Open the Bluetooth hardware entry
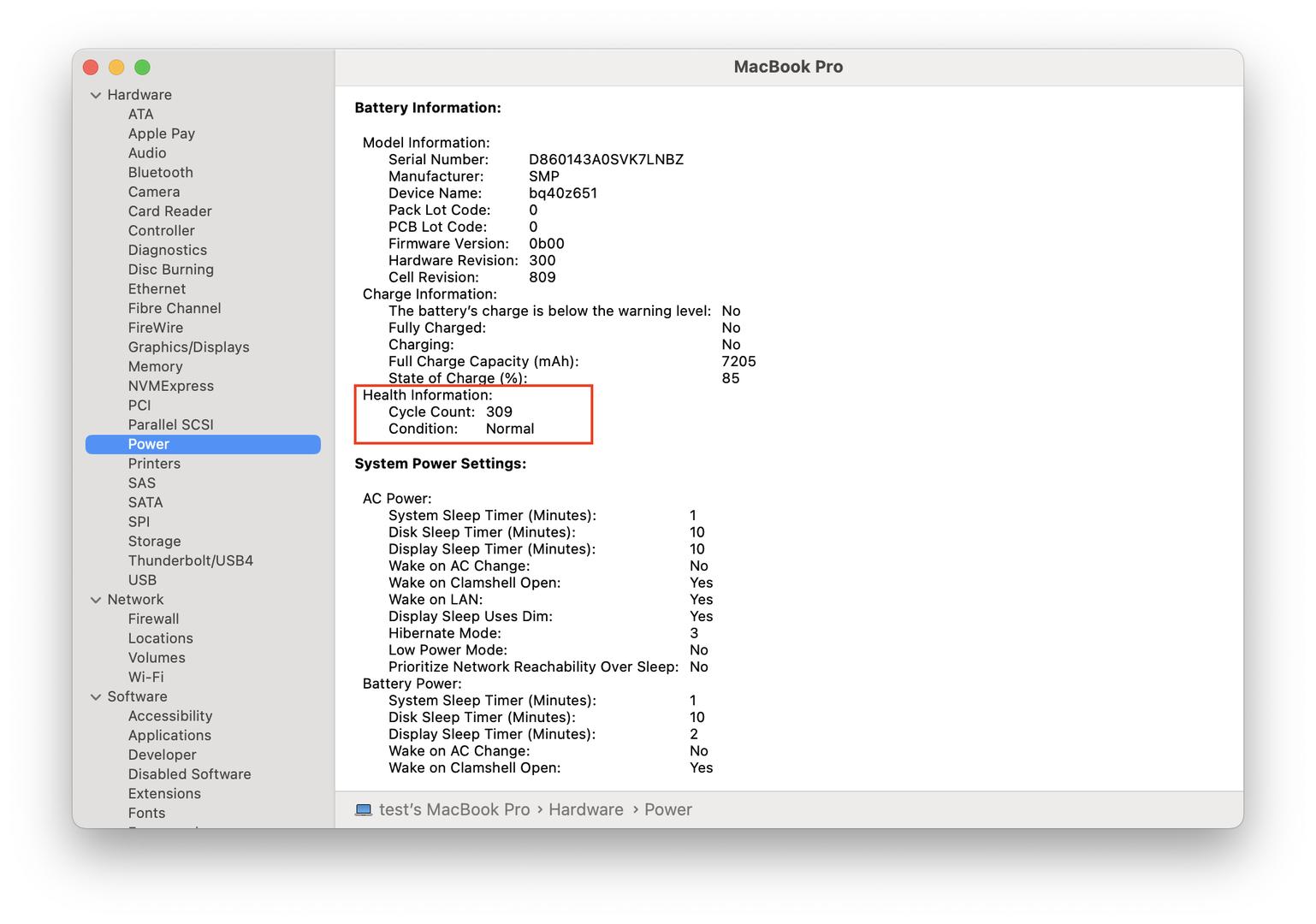The width and height of the screenshot is (1316, 924). pyautogui.click(x=161, y=172)
